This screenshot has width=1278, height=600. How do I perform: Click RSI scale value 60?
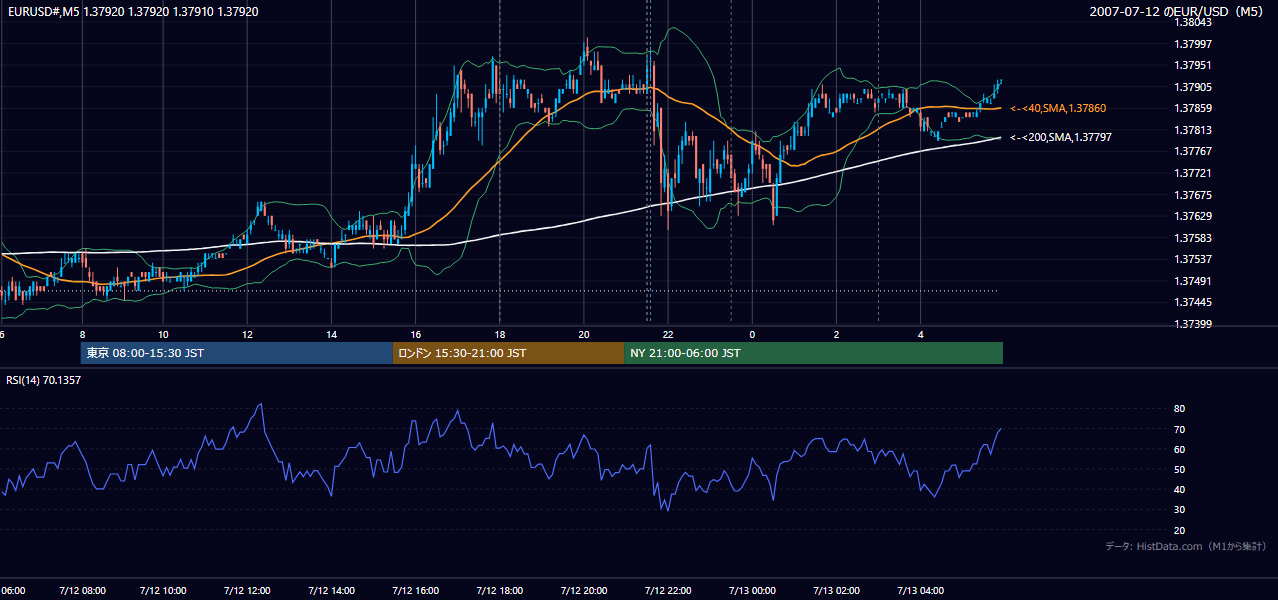[x=1180, y=449]
